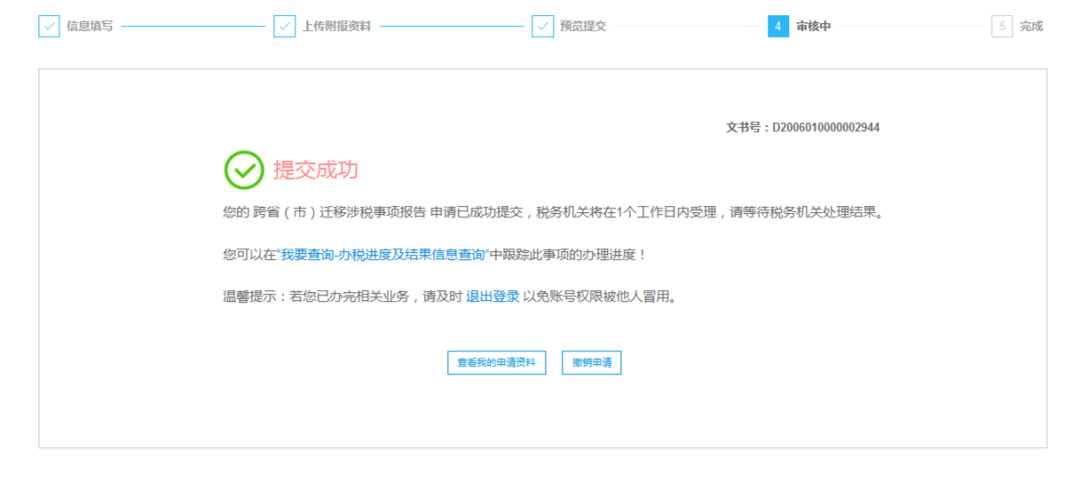The height and width of the screenshot is (490, 1080).
Task: Click the checkmark icon beside 上传附报资料
Action: (285, 27)
